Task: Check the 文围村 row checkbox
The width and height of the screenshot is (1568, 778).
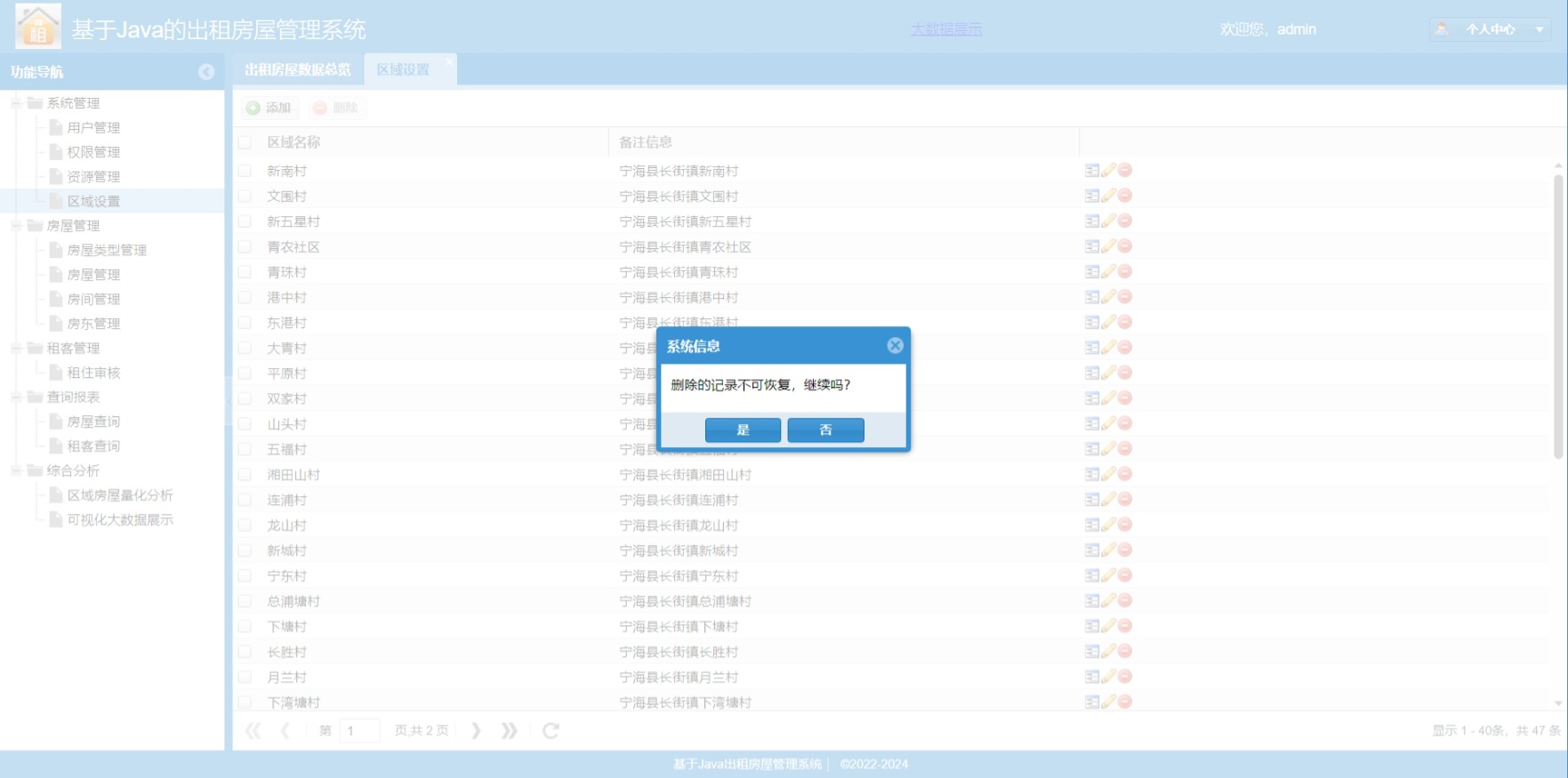Action: click(x=245, y=196)
